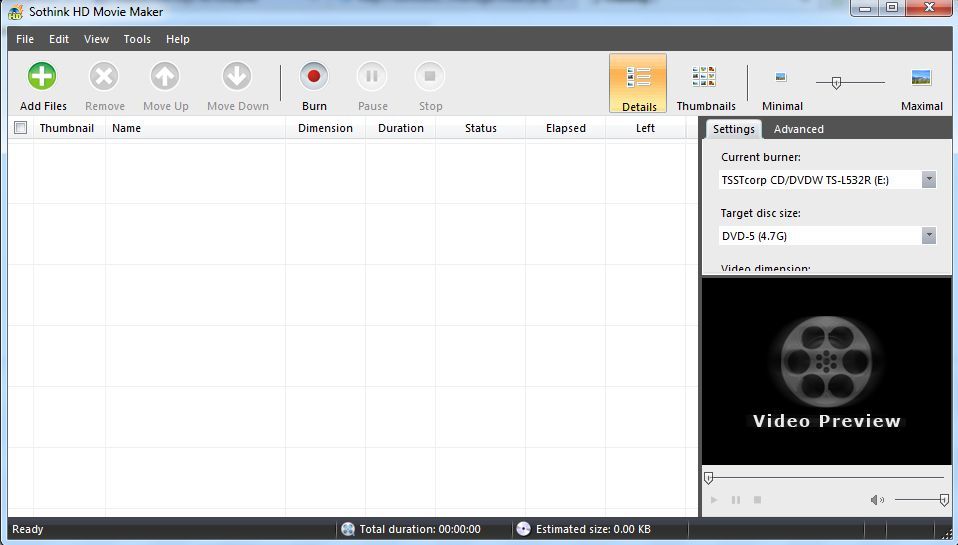Click the Duration column header

coord(400,128)
